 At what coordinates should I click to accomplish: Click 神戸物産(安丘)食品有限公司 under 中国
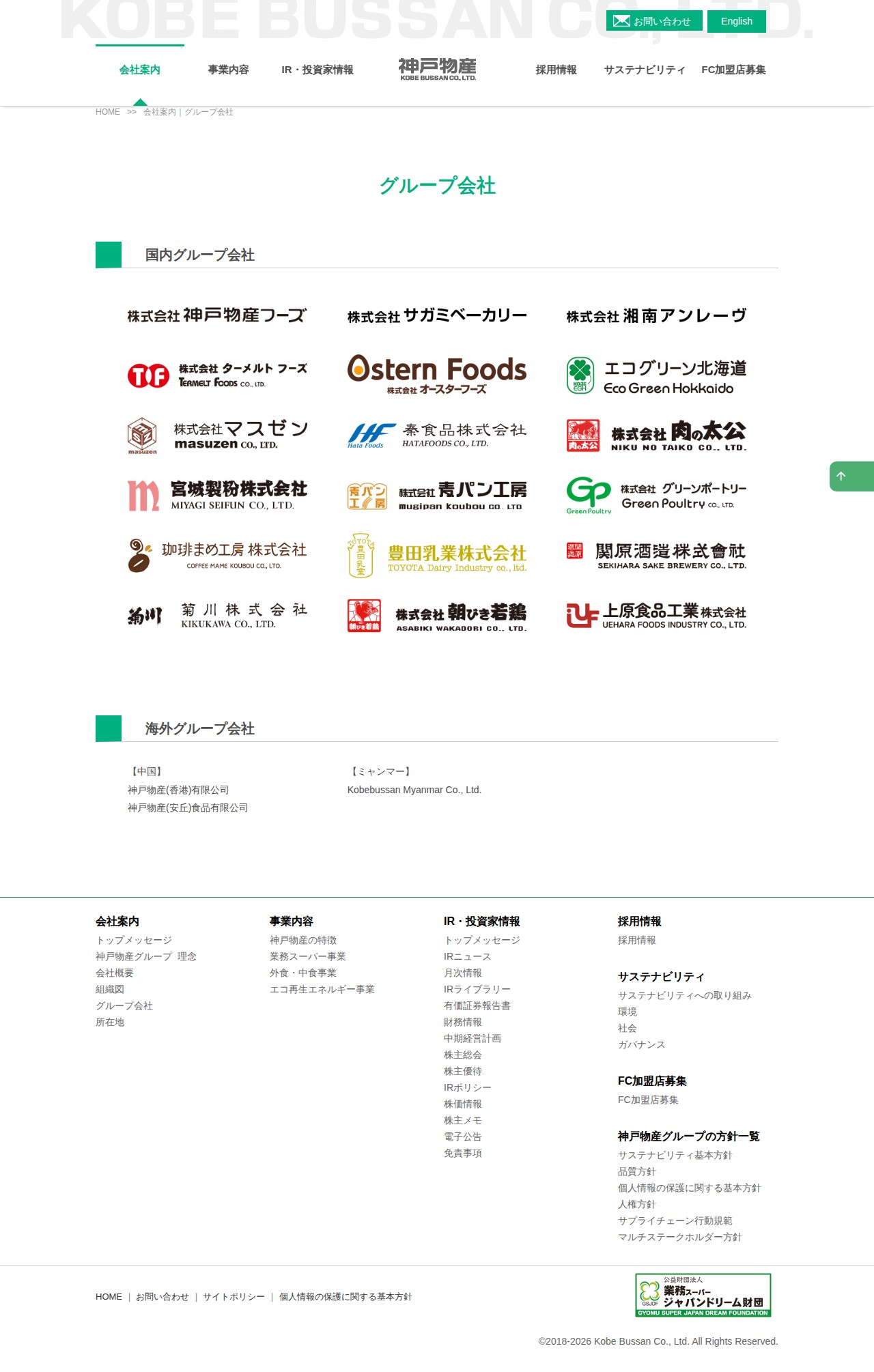(188, 808)
